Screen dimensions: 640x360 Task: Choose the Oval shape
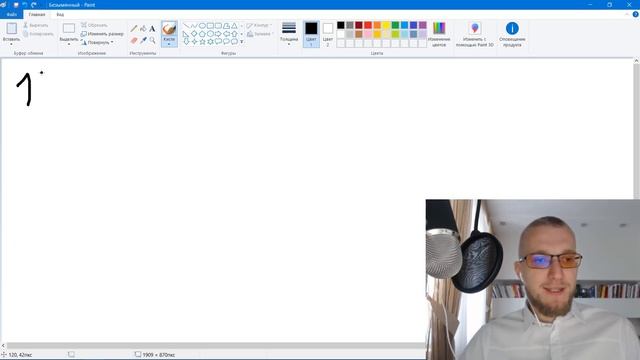pos(202,26)
